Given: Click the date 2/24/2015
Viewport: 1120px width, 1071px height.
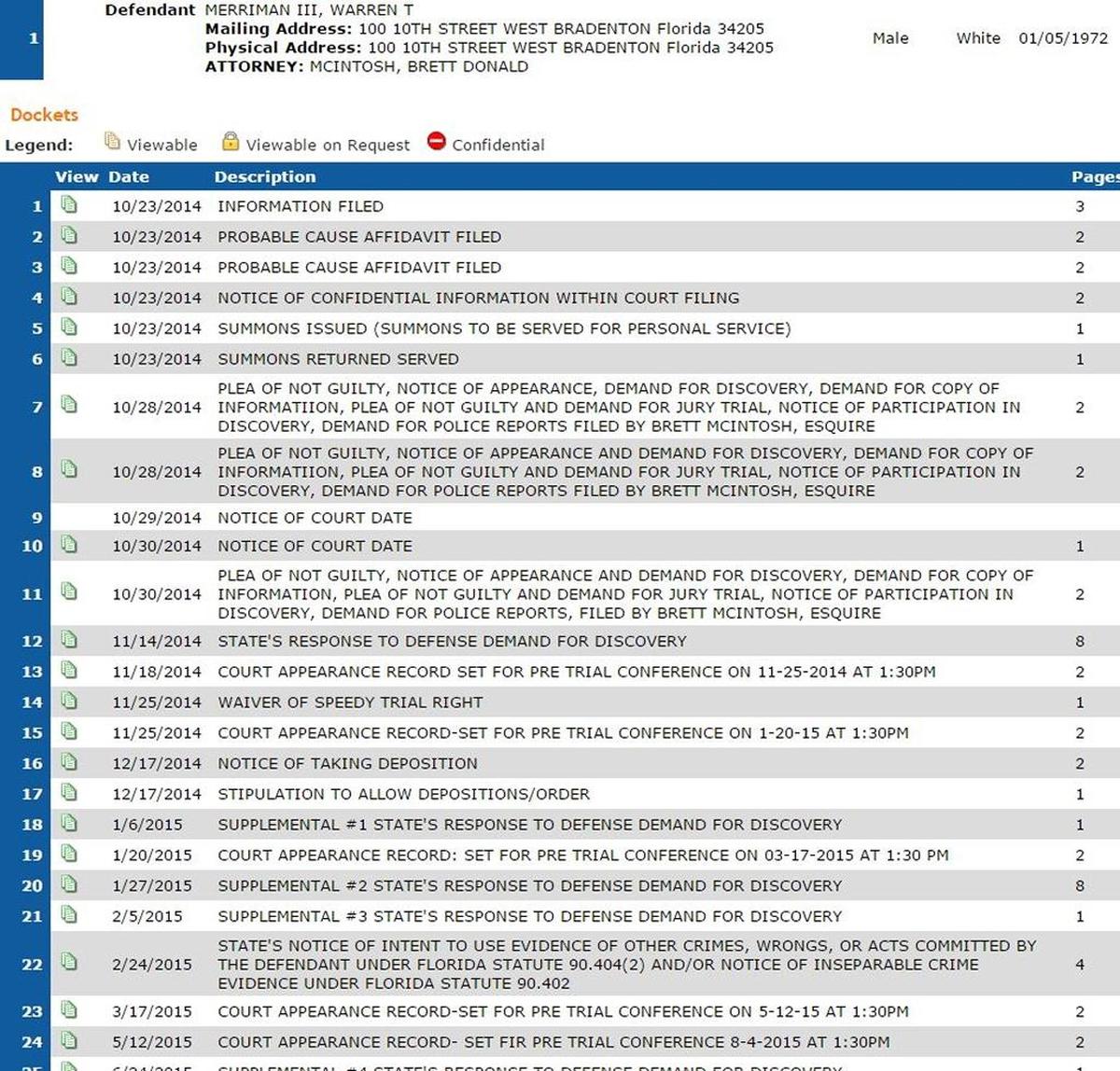Looking at the screenshot, I should click(x=152, y=965).
